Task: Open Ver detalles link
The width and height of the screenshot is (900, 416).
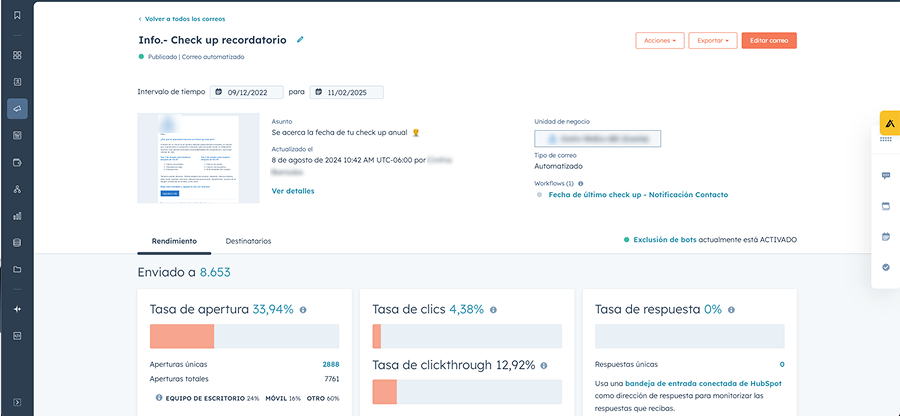Action: pos(293,191)
